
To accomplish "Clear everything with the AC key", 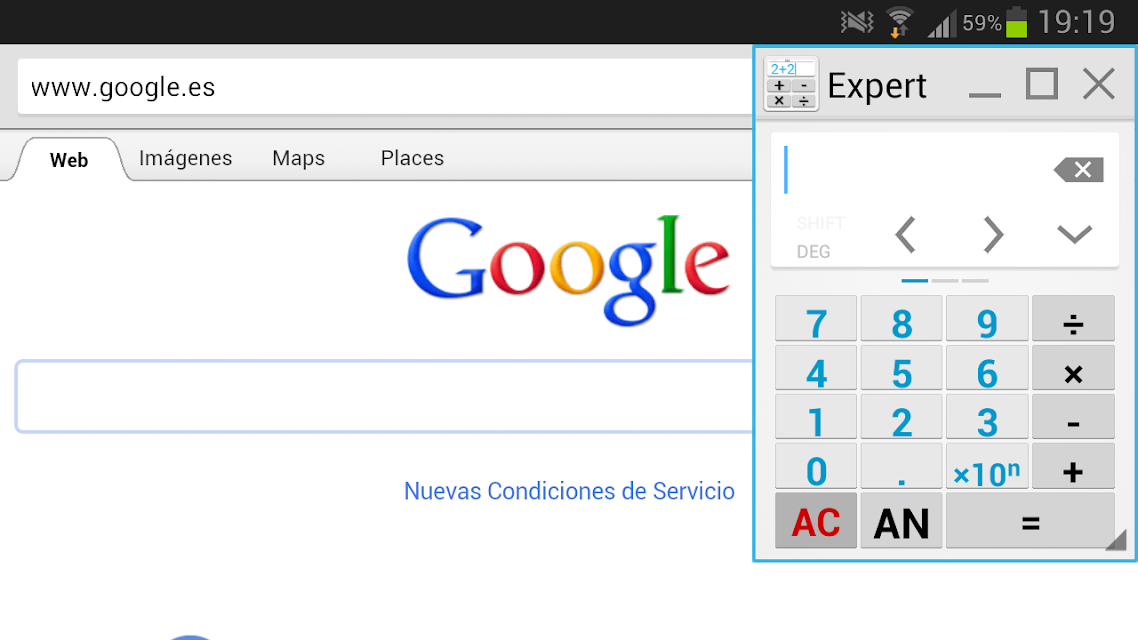I will [x=816, y=521].
